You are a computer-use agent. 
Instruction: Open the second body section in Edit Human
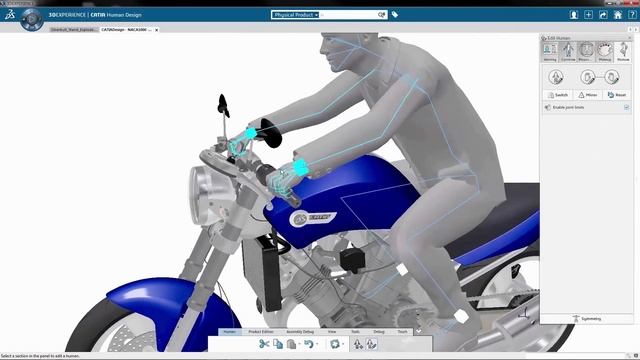(x=568, y=51)
